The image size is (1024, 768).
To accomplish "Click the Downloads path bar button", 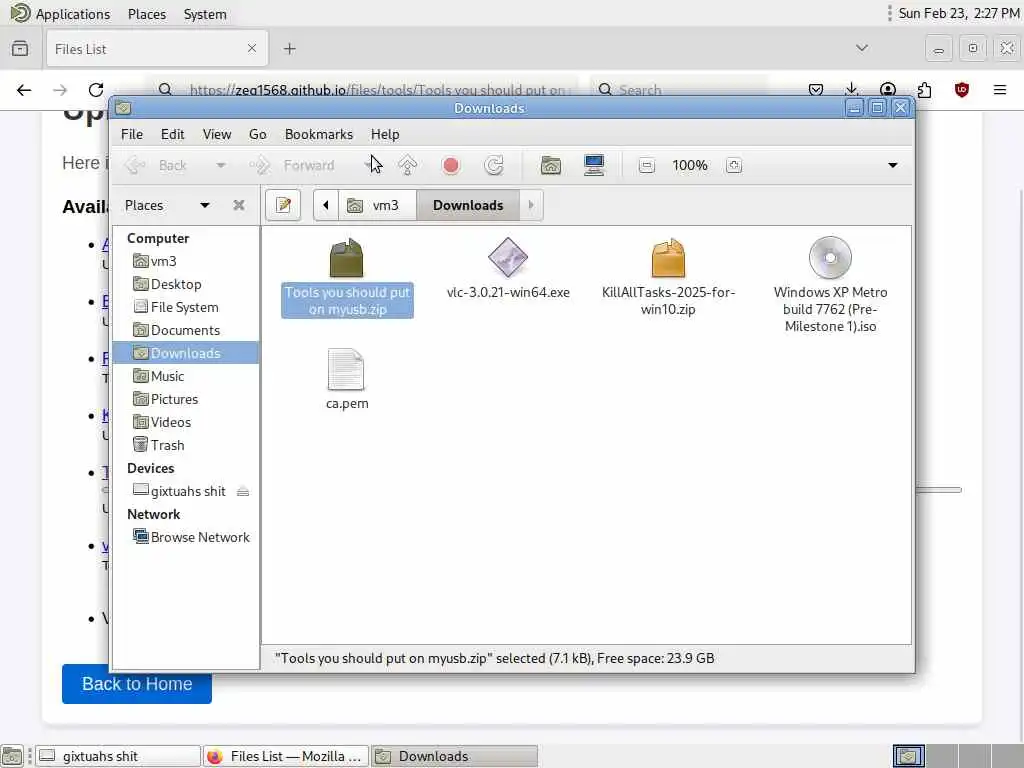I will (x=468, y=205).
